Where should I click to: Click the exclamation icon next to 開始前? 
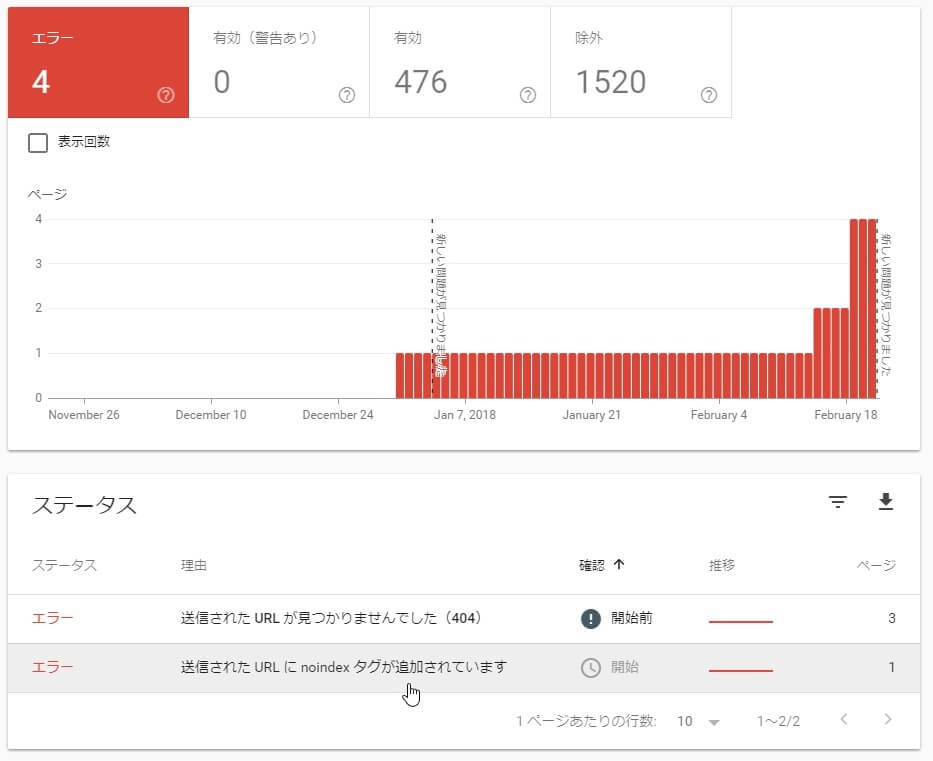(591, 619)
